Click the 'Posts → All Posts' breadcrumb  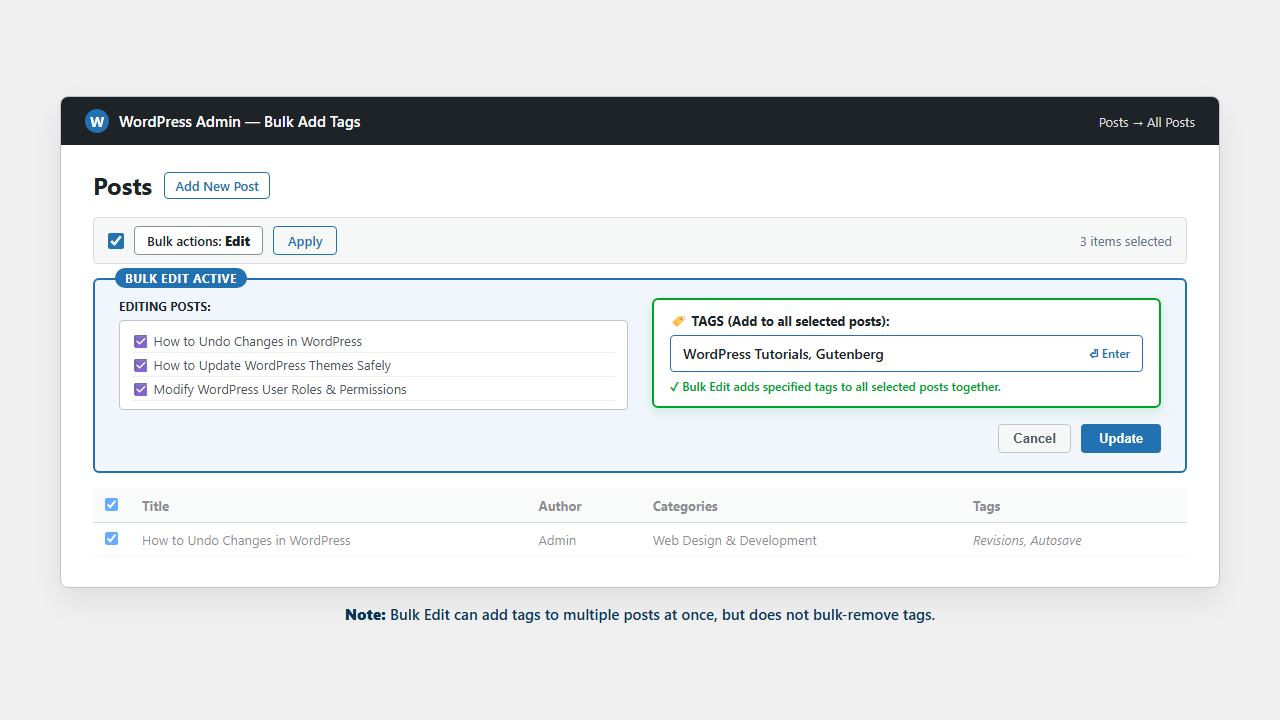[1147, 122]
